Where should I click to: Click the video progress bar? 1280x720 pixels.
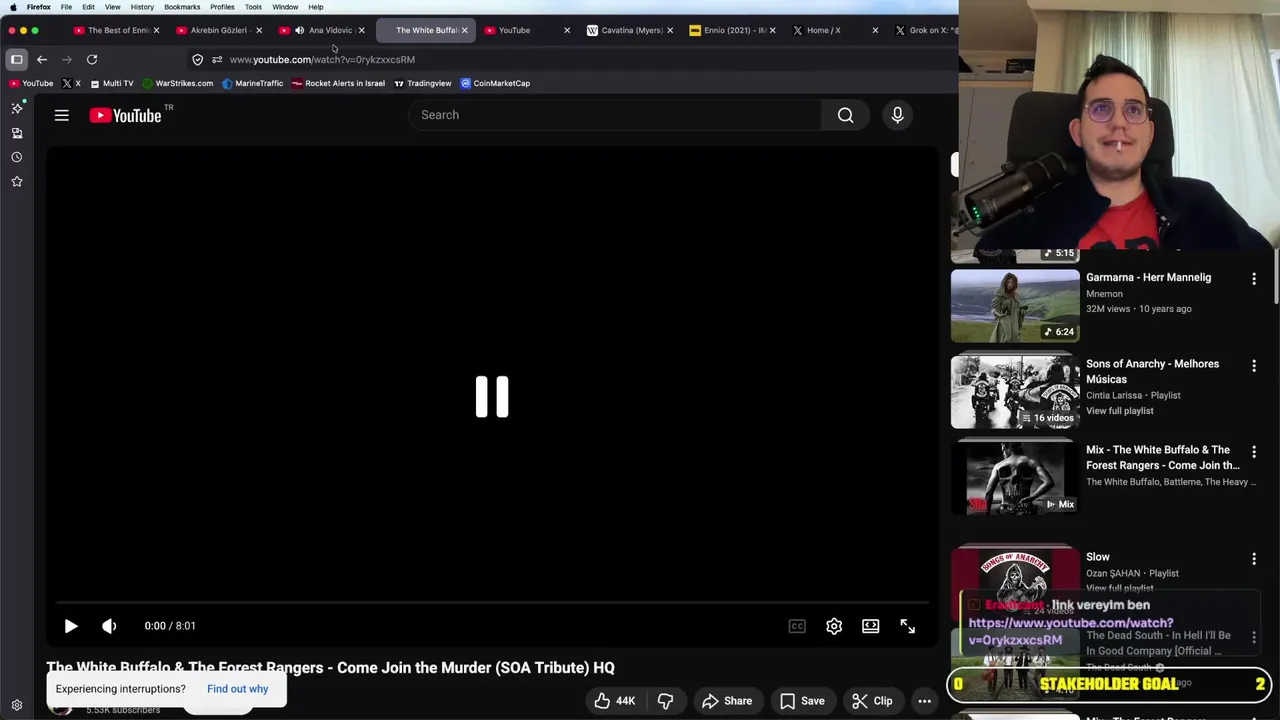(492, 603)
